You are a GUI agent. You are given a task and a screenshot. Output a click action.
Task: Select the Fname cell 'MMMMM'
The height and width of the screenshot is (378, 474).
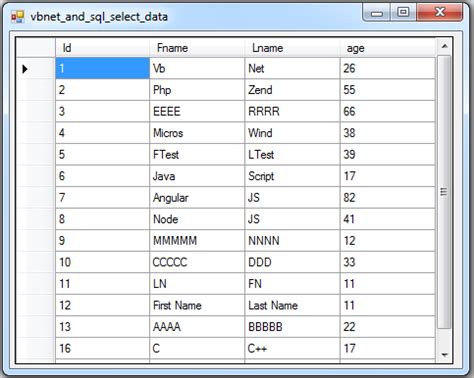[197, 241]
